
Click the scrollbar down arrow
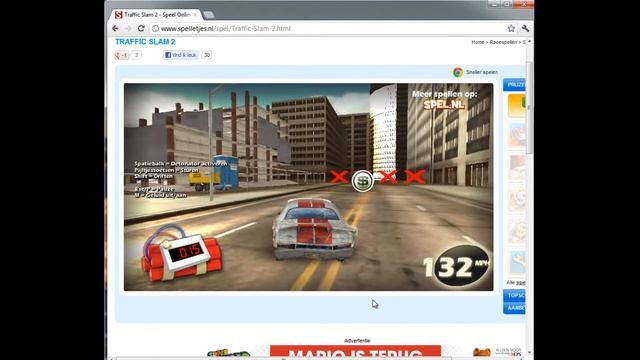point(529,352)
